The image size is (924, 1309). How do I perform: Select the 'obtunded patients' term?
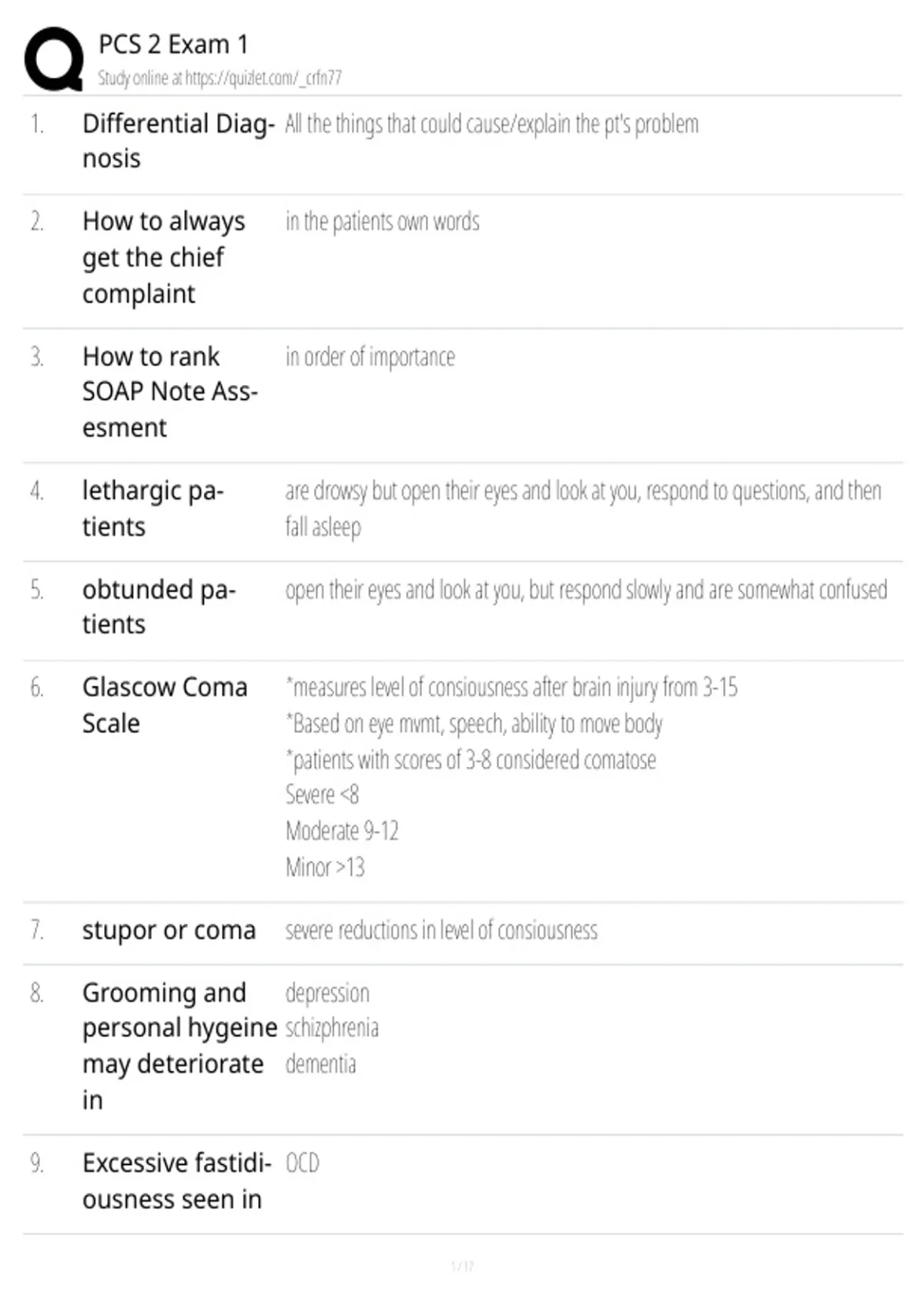click(159, 607)
